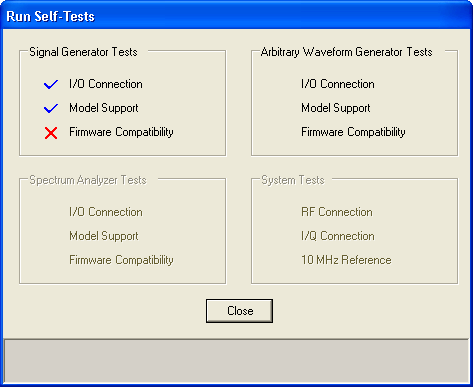Click the blue checkmark beside Model Support
The height and width of the screenshot is (387, 473).
click(x=51, y=108)
